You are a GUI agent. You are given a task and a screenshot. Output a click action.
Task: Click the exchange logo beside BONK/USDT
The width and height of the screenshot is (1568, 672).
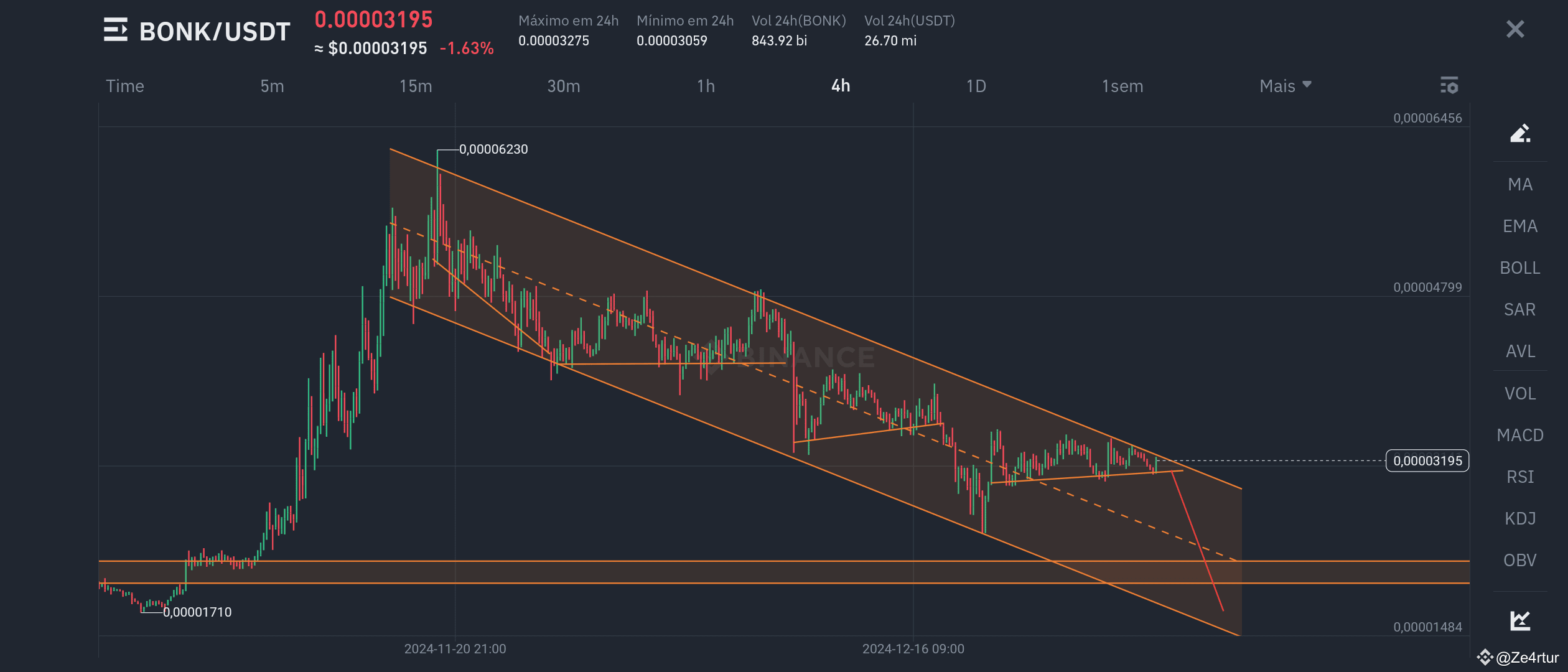(x=116, y=30)
